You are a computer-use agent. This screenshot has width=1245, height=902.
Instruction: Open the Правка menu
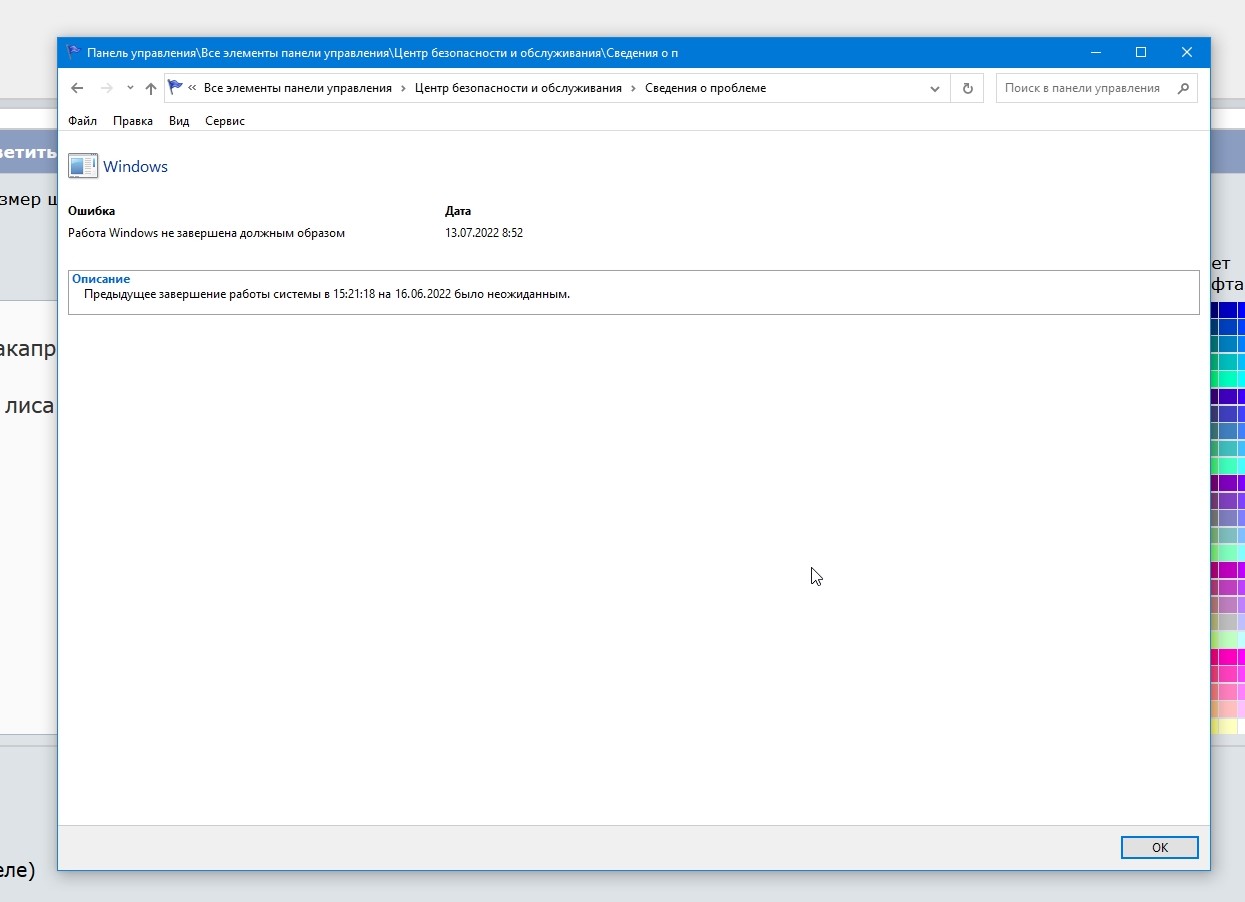pyautogui.click(x=133, y=121)
